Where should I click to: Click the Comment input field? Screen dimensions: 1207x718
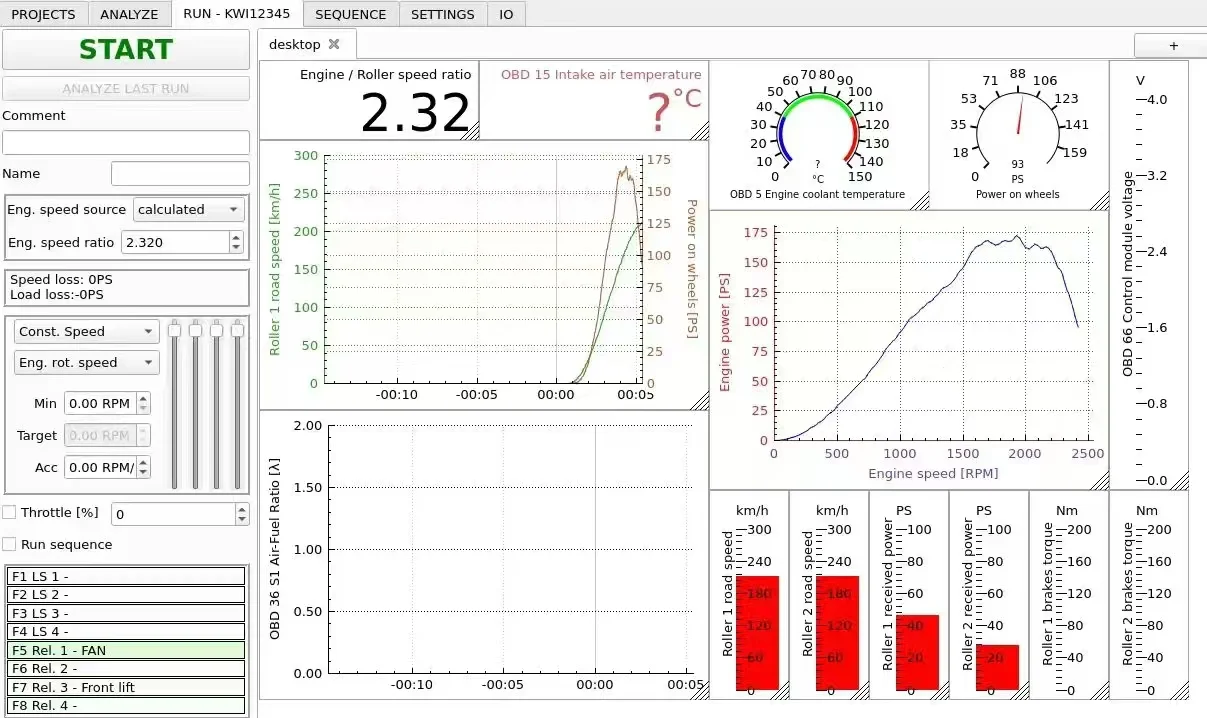click(x=126, y=142)
